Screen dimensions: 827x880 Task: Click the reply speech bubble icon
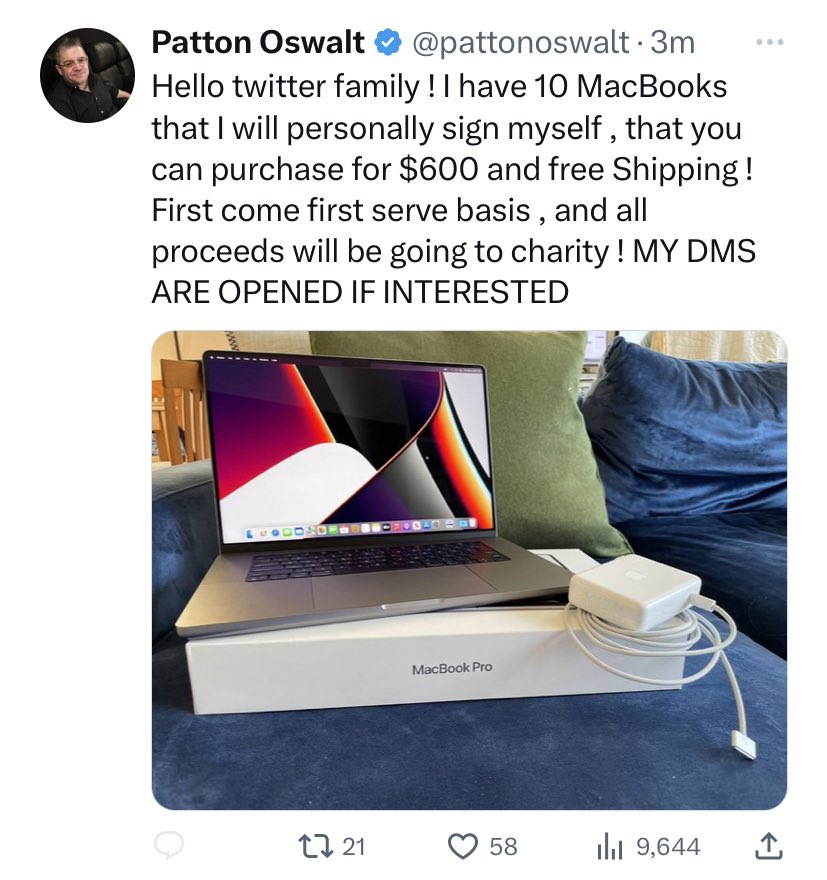pos(168,845)
